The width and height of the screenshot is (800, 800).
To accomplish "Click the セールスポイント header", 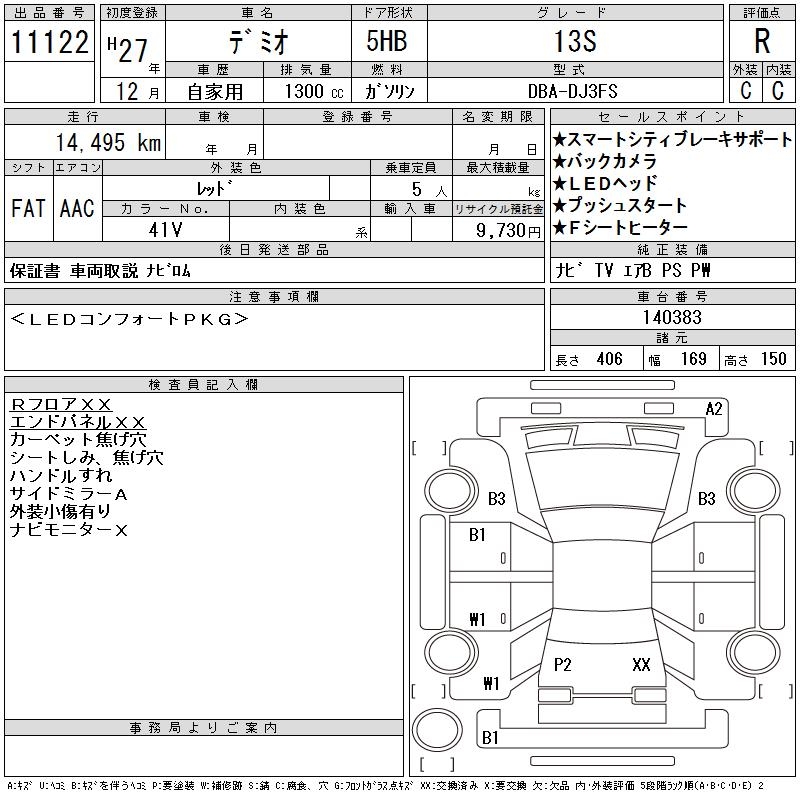I will [672, 116].
